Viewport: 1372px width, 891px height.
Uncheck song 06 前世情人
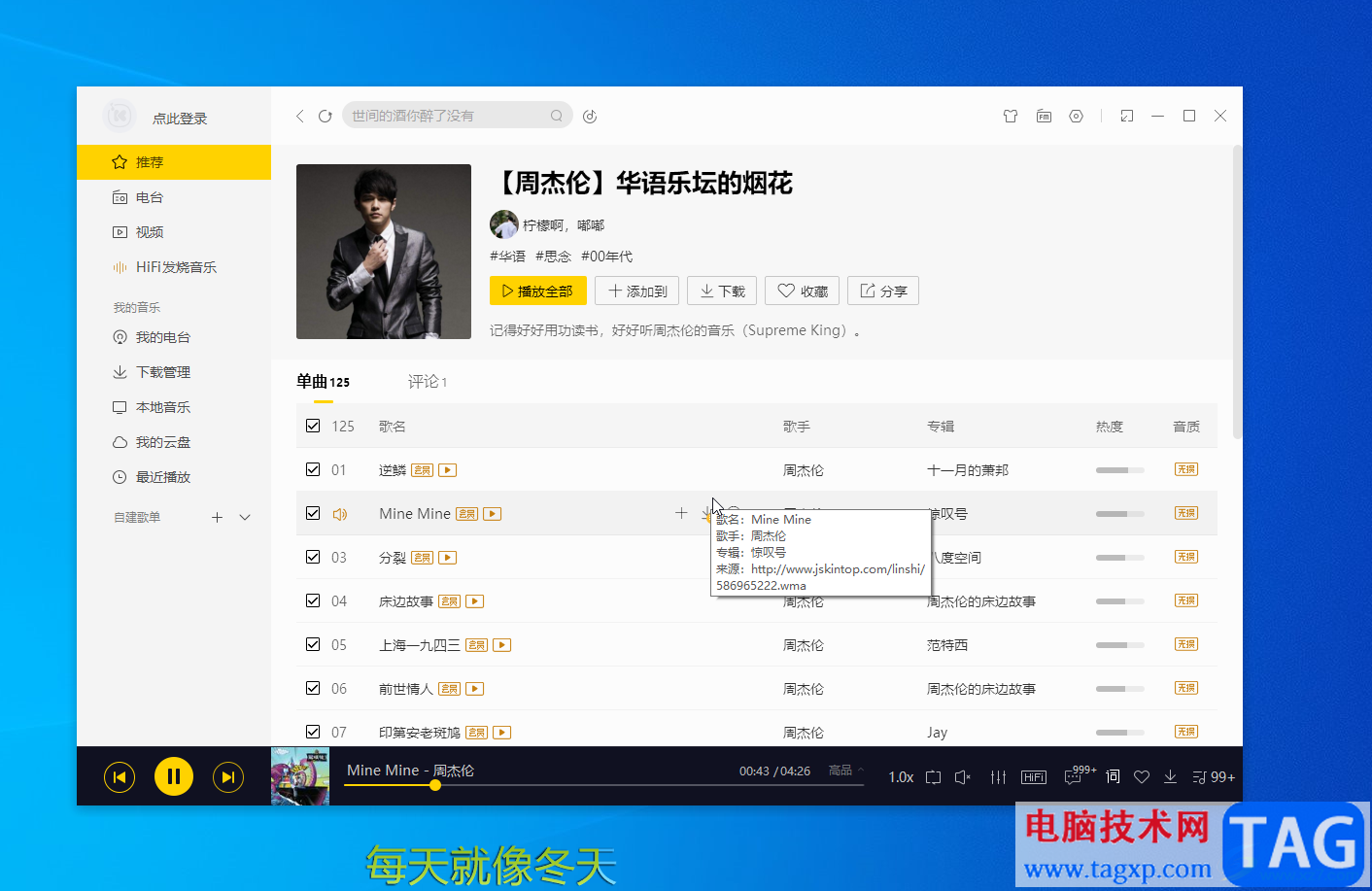313,688
